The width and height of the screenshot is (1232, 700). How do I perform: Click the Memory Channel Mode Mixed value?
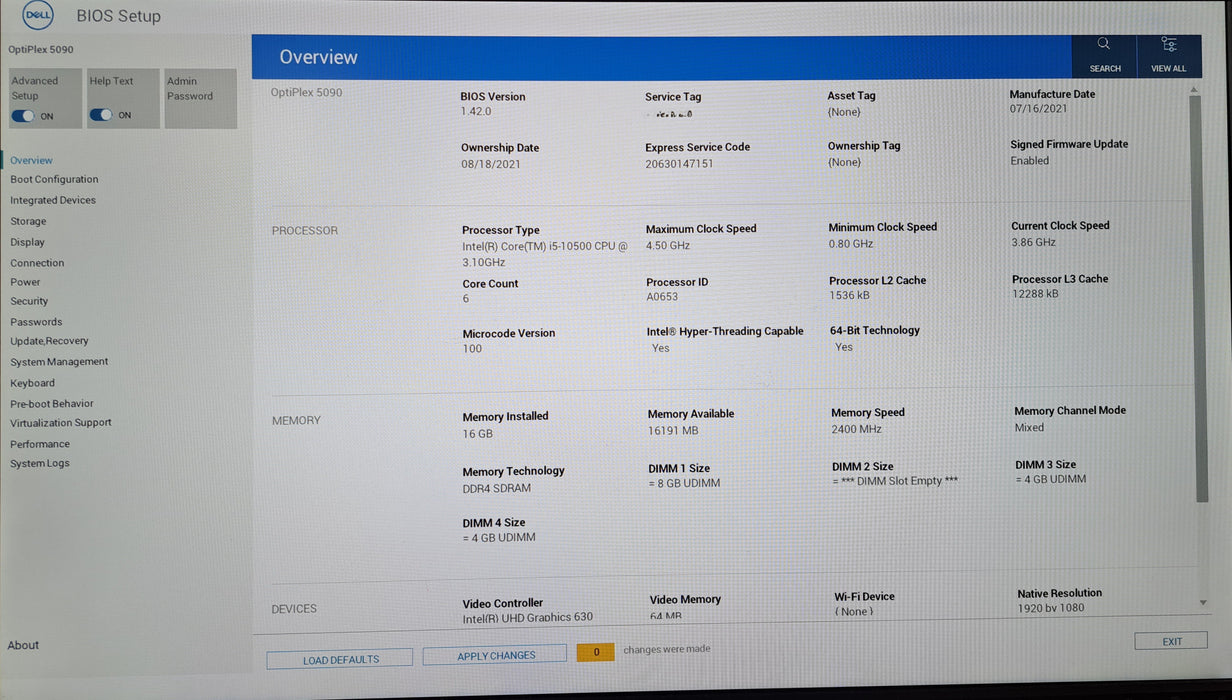[x=1029, y=427]
